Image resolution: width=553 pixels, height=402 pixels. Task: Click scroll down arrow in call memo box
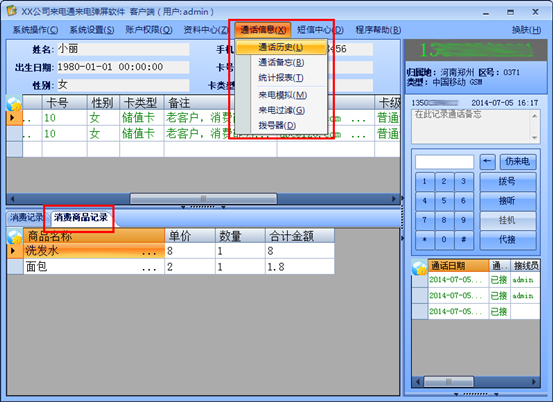[535, 138]
